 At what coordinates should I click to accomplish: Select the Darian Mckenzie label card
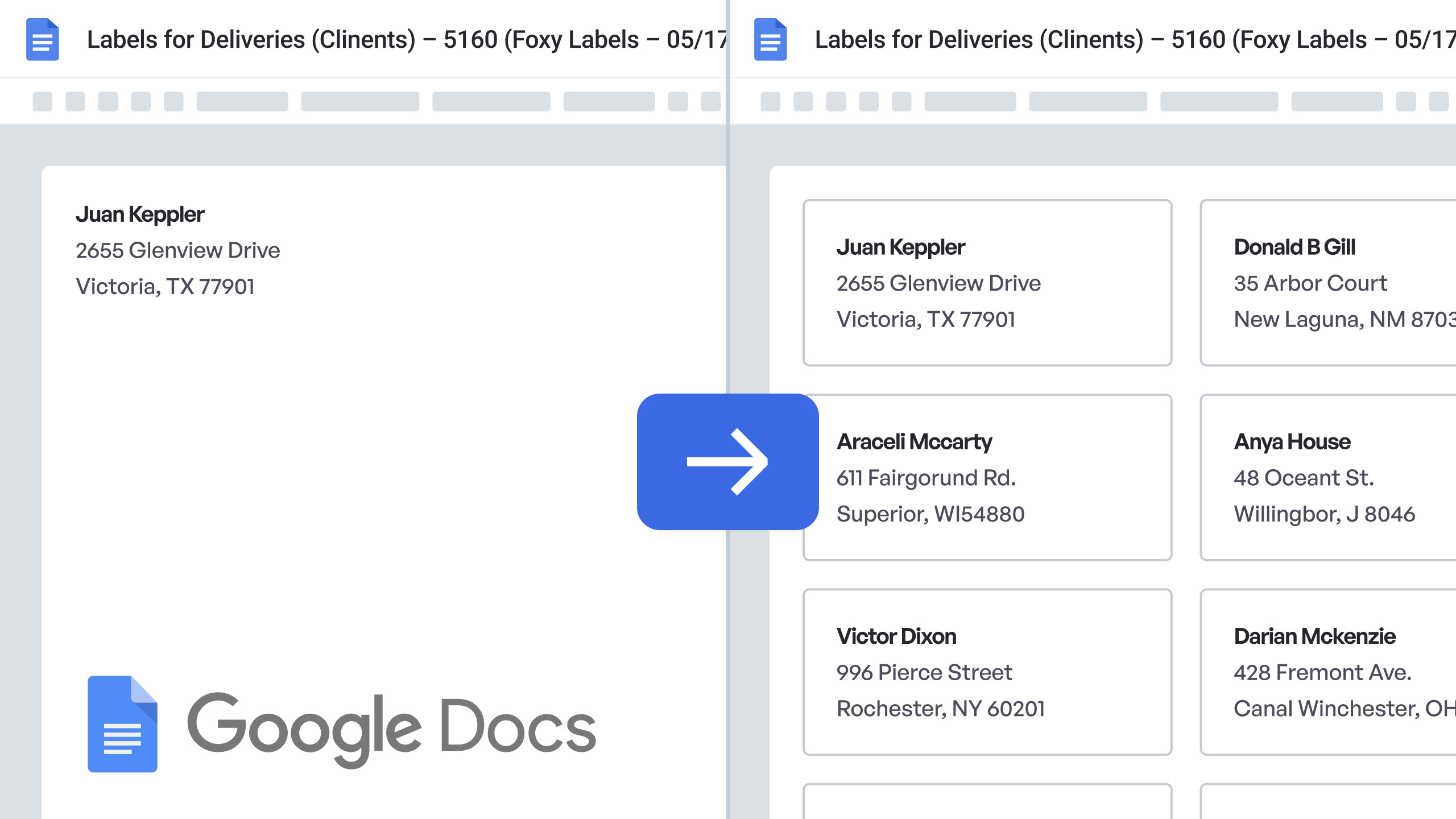[x=1327, y=672]
